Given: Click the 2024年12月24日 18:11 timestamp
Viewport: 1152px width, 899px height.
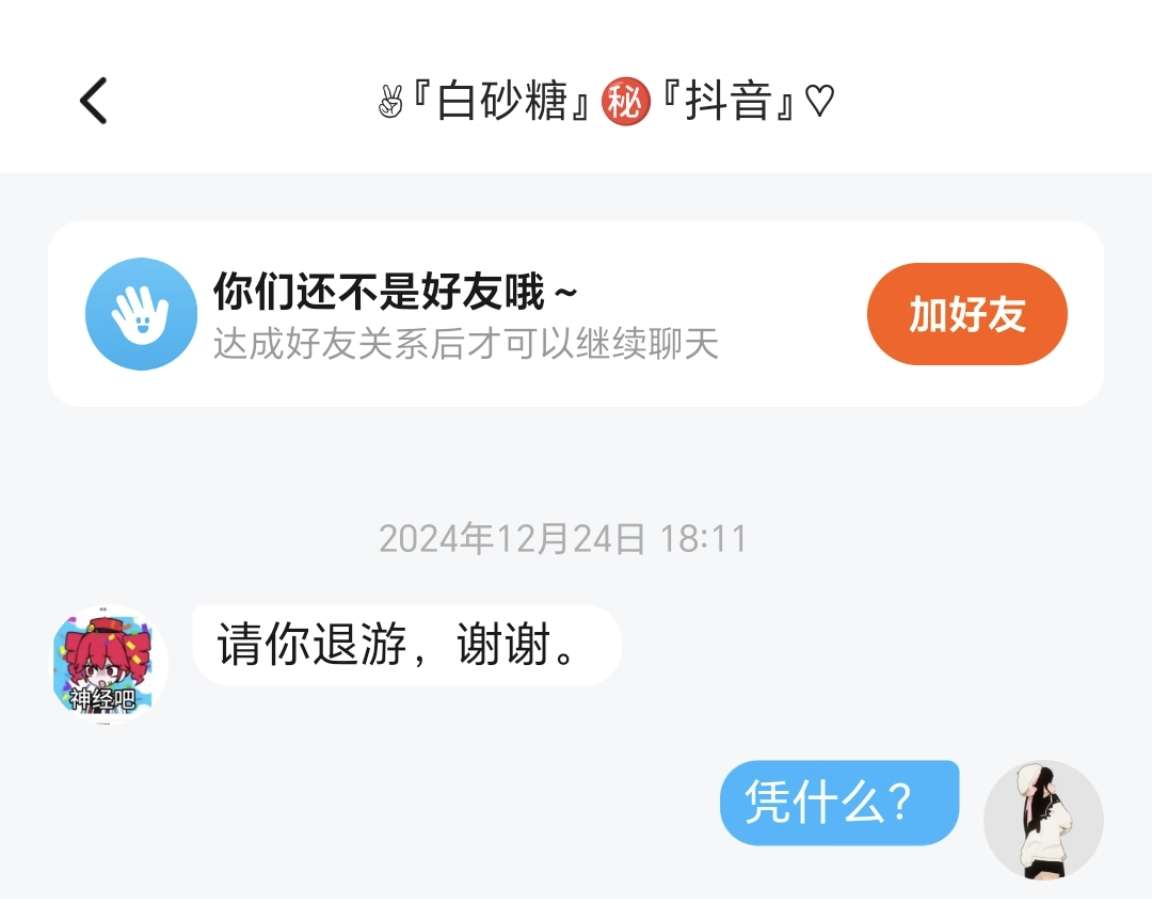Looking at the screenshot, I should (x=563, y=538).
